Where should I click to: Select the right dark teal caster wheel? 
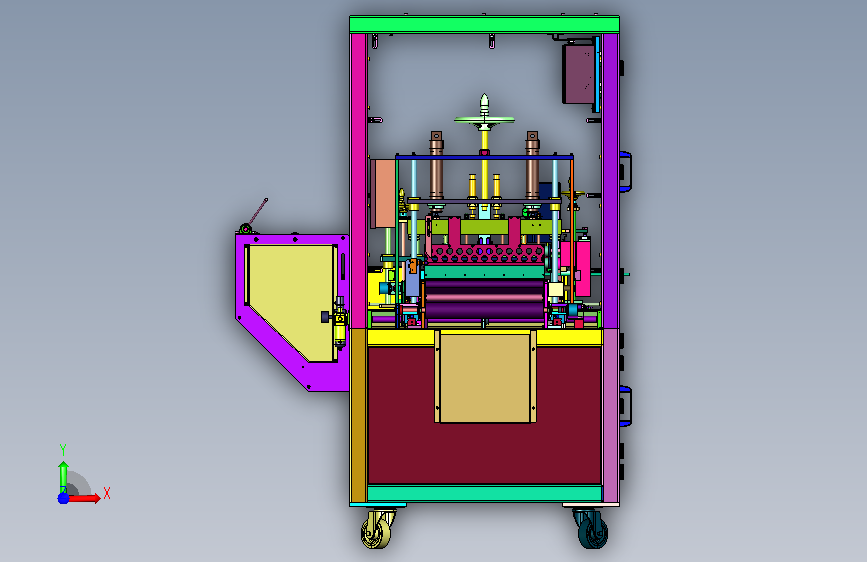tap(592, 530)
